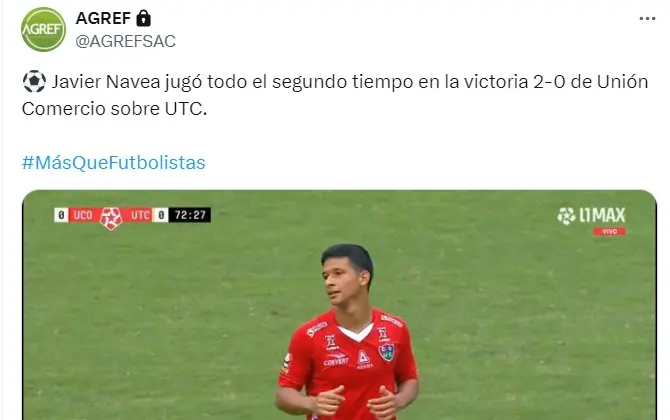Screen dimensions: 670x420
Task: Click the padlock icon next to AGREF
Action: 144,18
